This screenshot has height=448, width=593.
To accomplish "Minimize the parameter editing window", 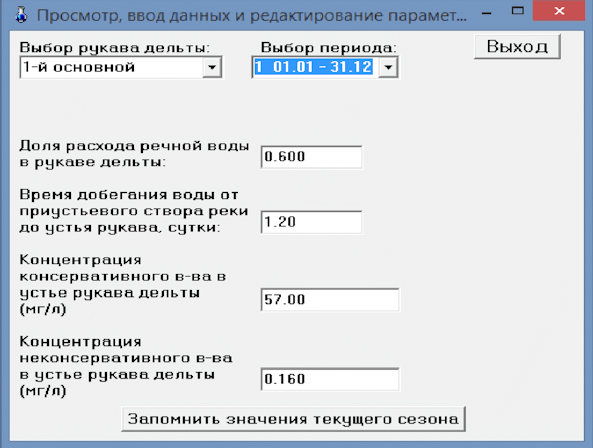I will [x=487, y=13].
